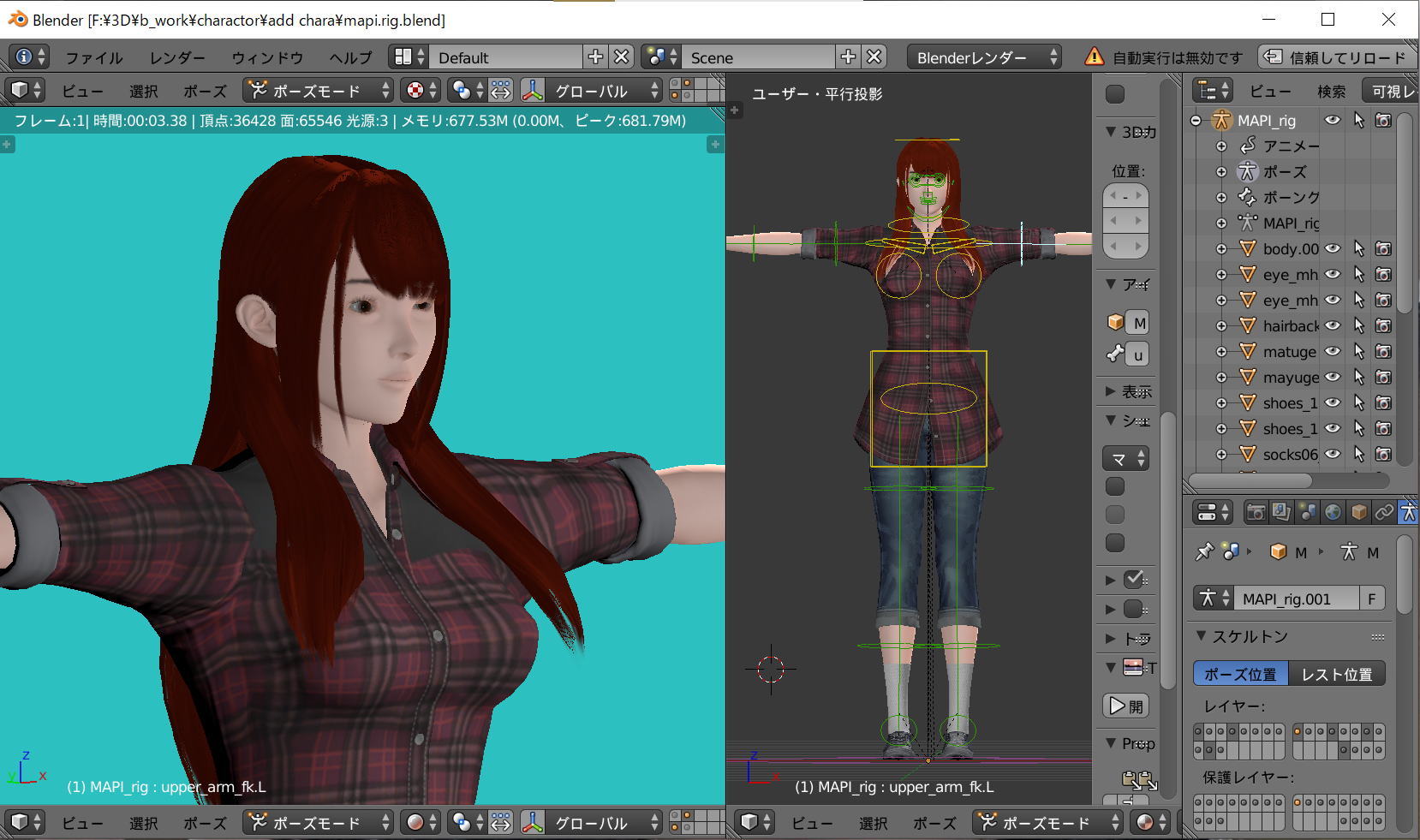
Task: Open the Render properties camera tab
Action: 1256,512
